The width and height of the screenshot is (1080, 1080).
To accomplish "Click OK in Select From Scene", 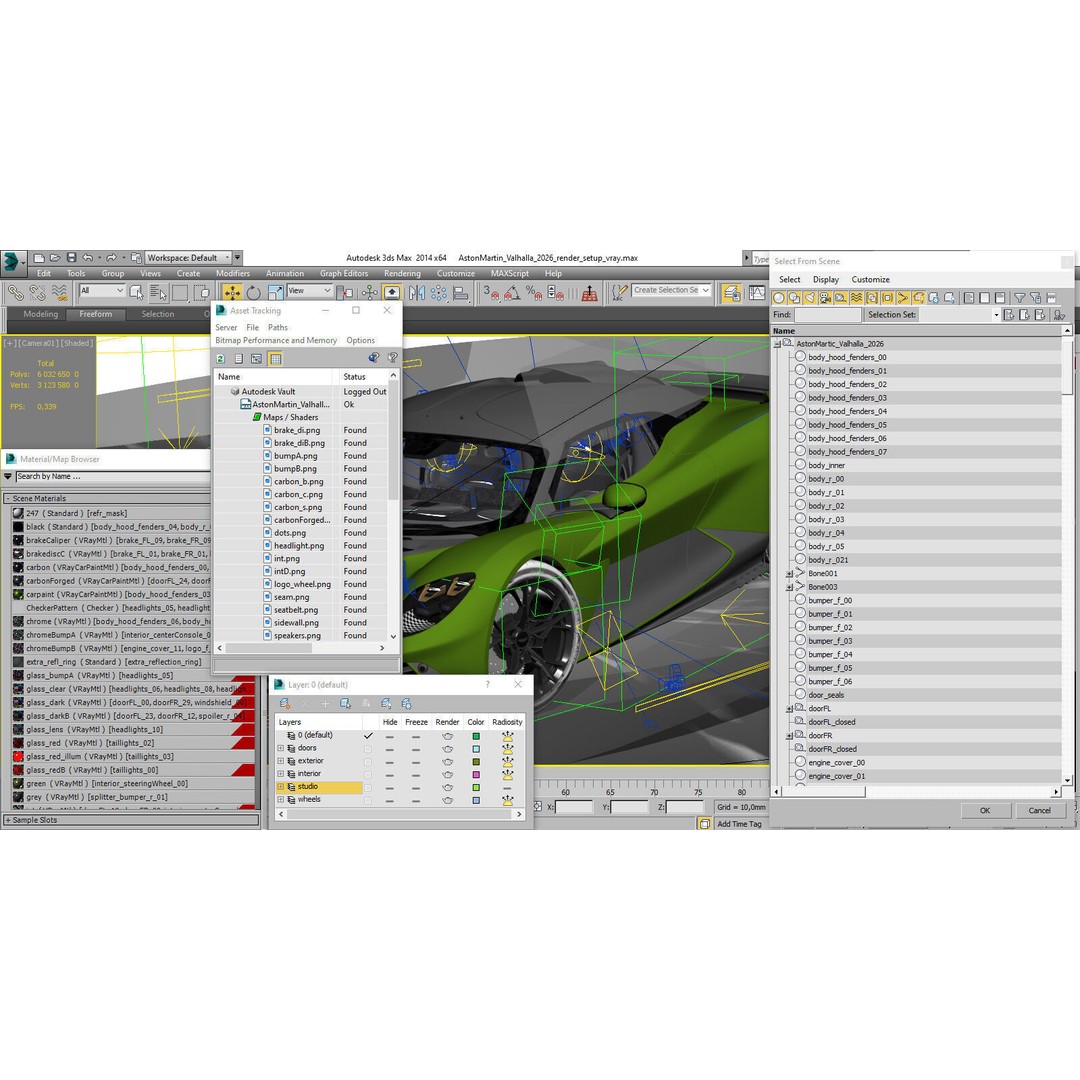I will (985, 811).
